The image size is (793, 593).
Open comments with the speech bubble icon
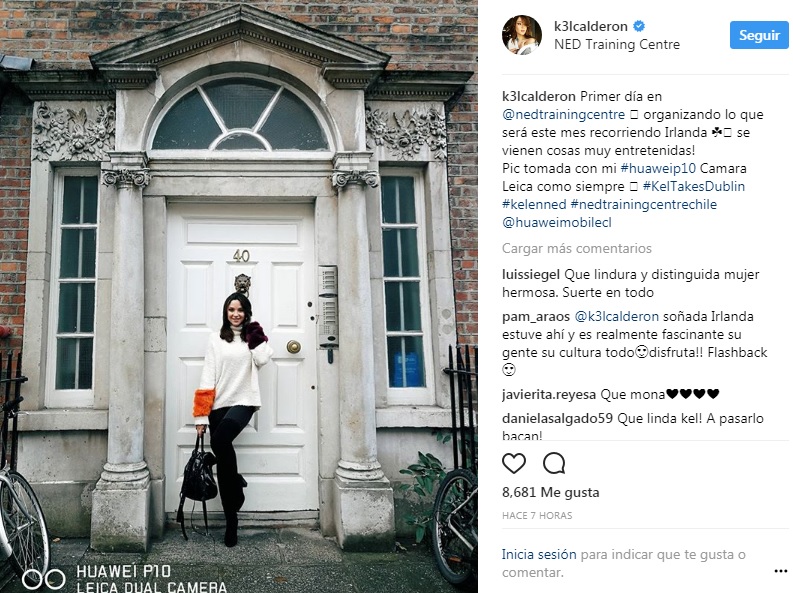pyautogui.click(x=554, y=463)
